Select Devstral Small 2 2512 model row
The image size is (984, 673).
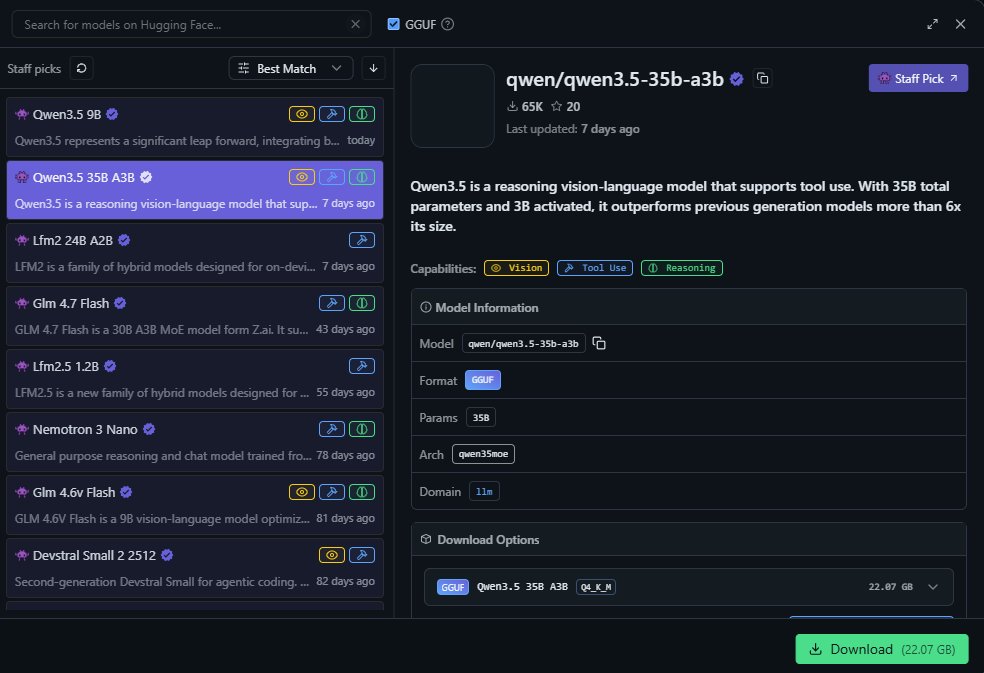pos(195,568)
